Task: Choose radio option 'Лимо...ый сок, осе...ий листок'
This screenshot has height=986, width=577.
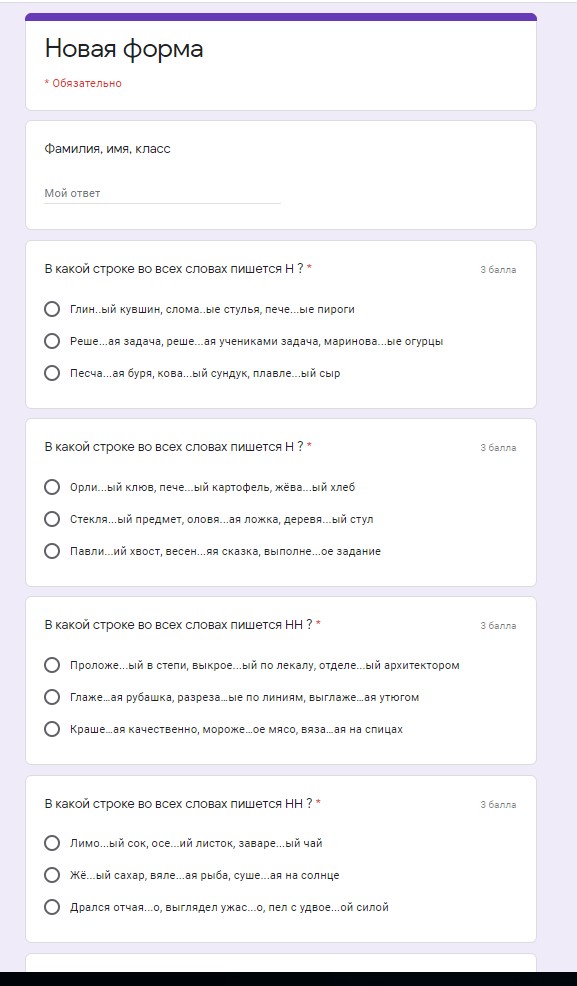Action: (x=52, y=843)
